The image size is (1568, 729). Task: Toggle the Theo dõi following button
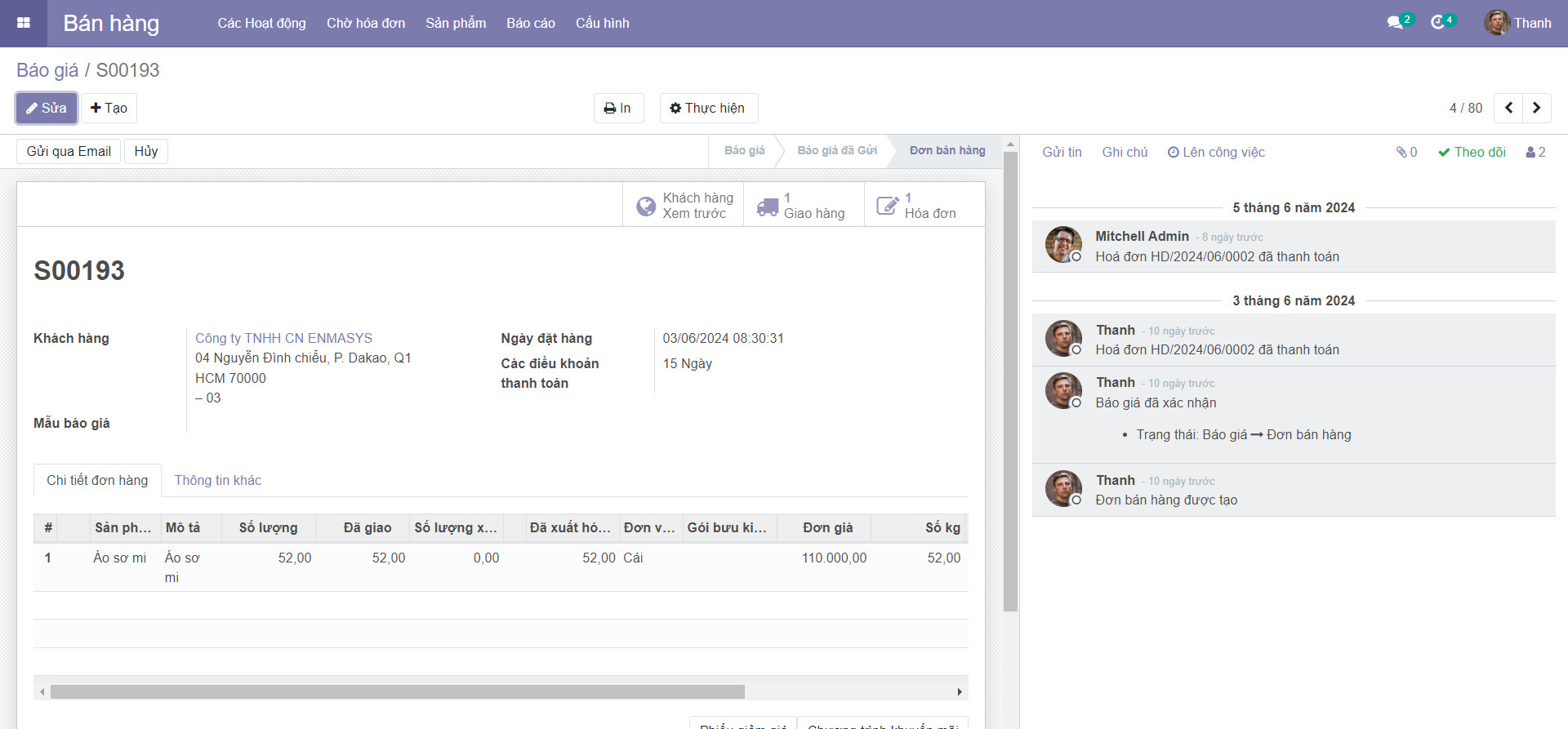coord(1472,152)
